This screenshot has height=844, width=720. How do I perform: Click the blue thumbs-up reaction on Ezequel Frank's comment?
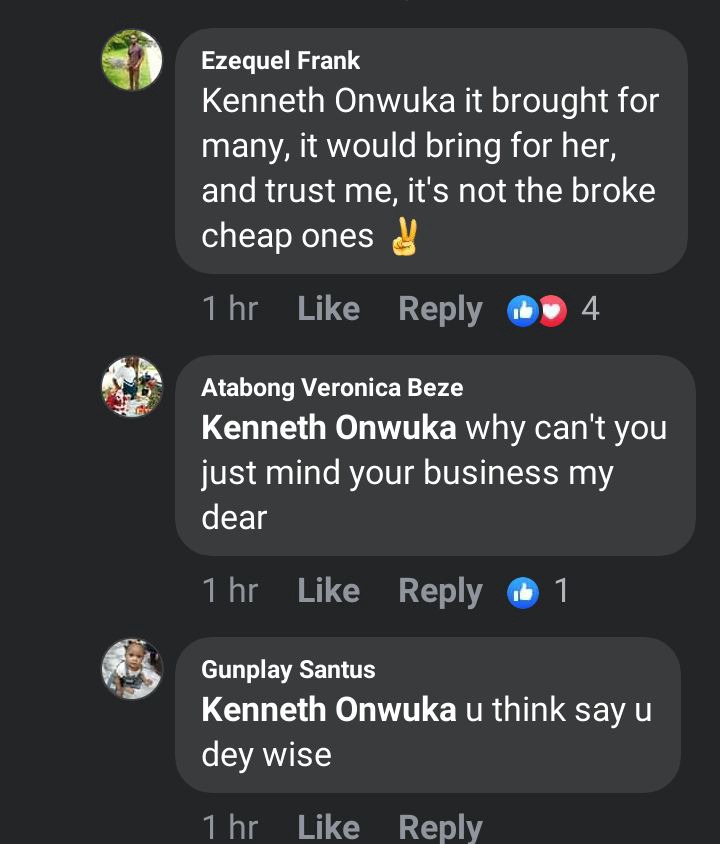click(522, 310)
